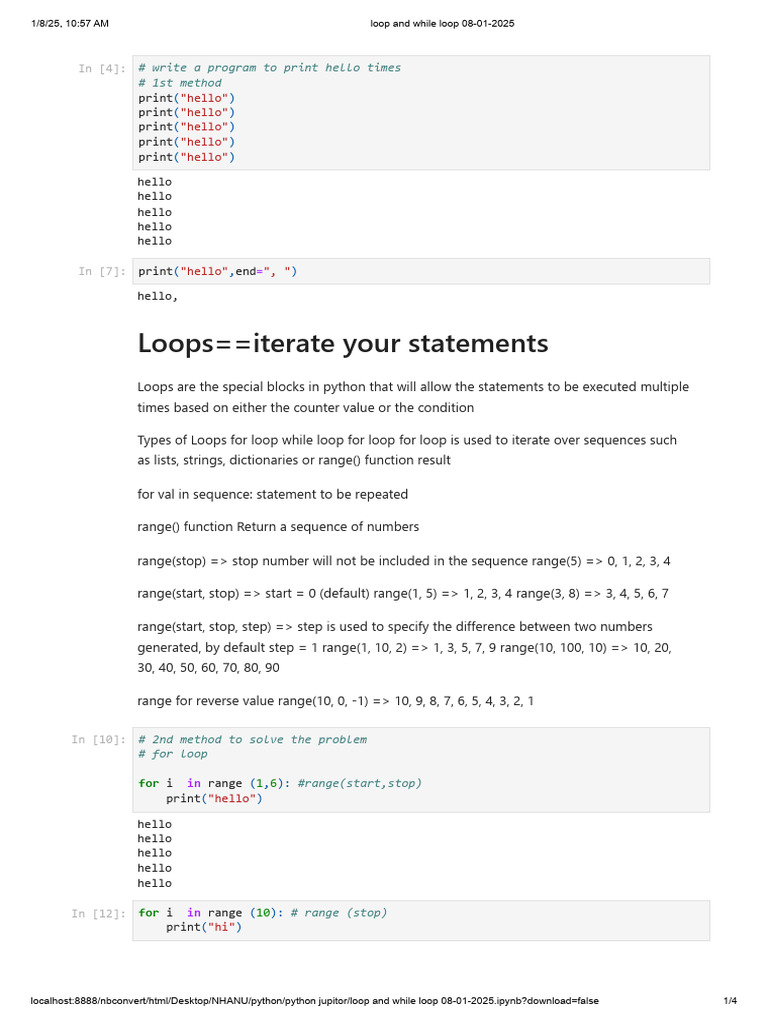Click the In [4] cell prompt
This screenshot has width=768, height=1024.
point(102,68)
